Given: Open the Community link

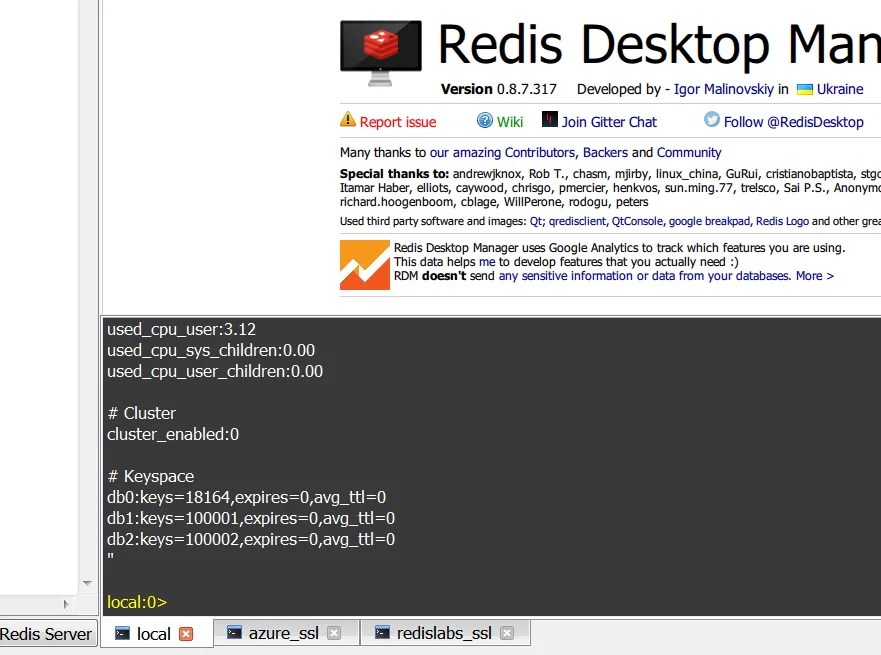Looking at the screenshot, I should [x=689, y=153].
